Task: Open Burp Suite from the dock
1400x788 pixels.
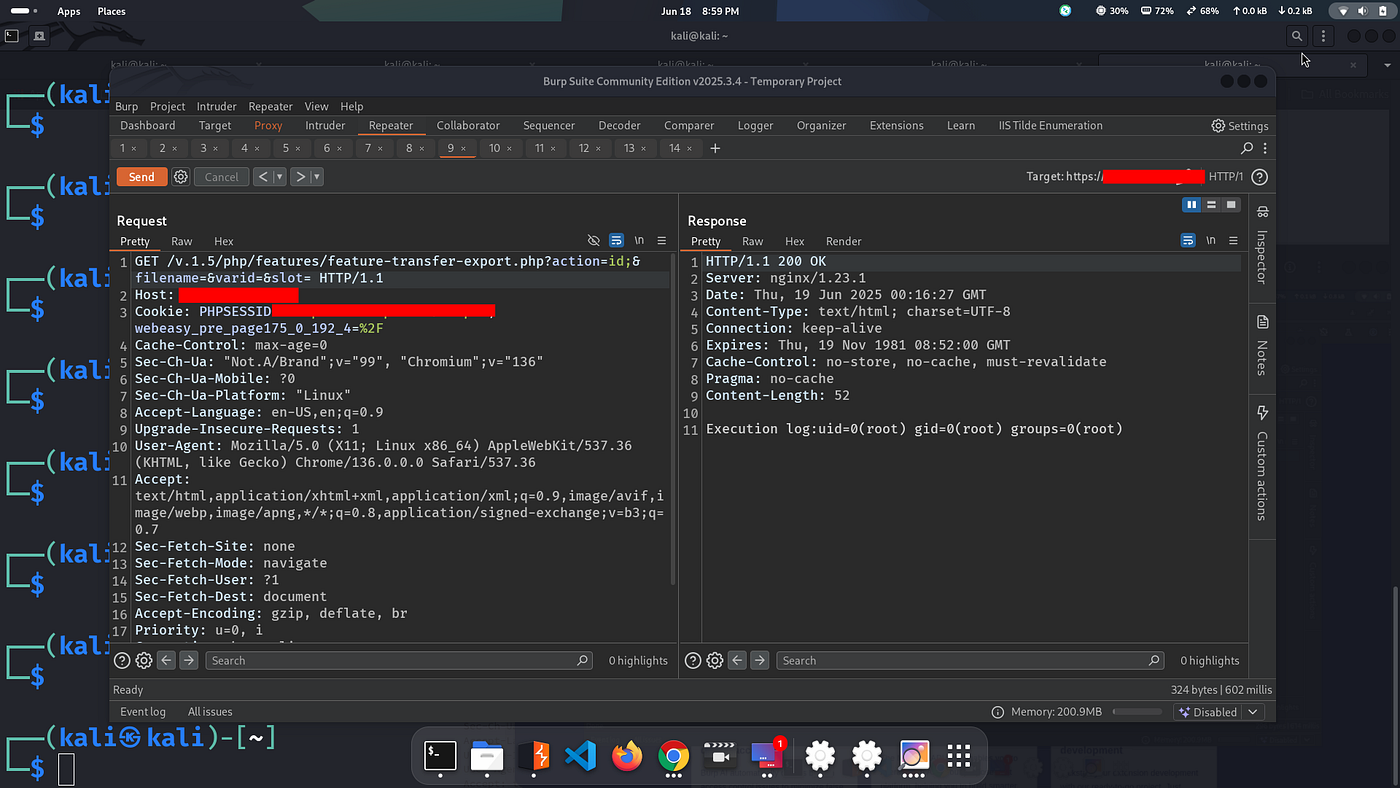Action: coord(535,756)
